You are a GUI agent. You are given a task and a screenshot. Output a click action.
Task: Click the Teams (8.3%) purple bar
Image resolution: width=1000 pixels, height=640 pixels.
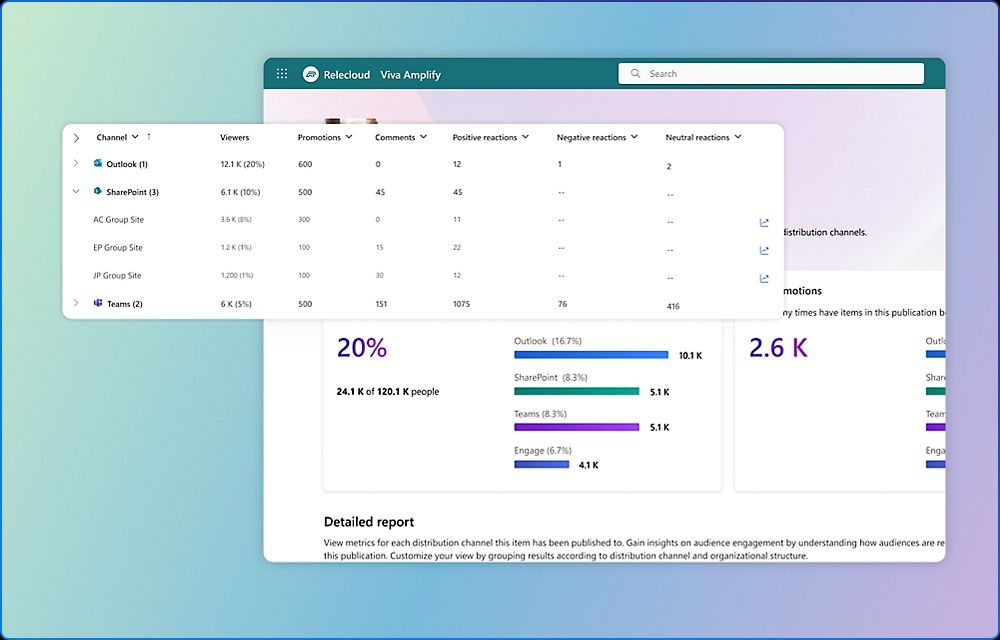[x=577, y=427]
